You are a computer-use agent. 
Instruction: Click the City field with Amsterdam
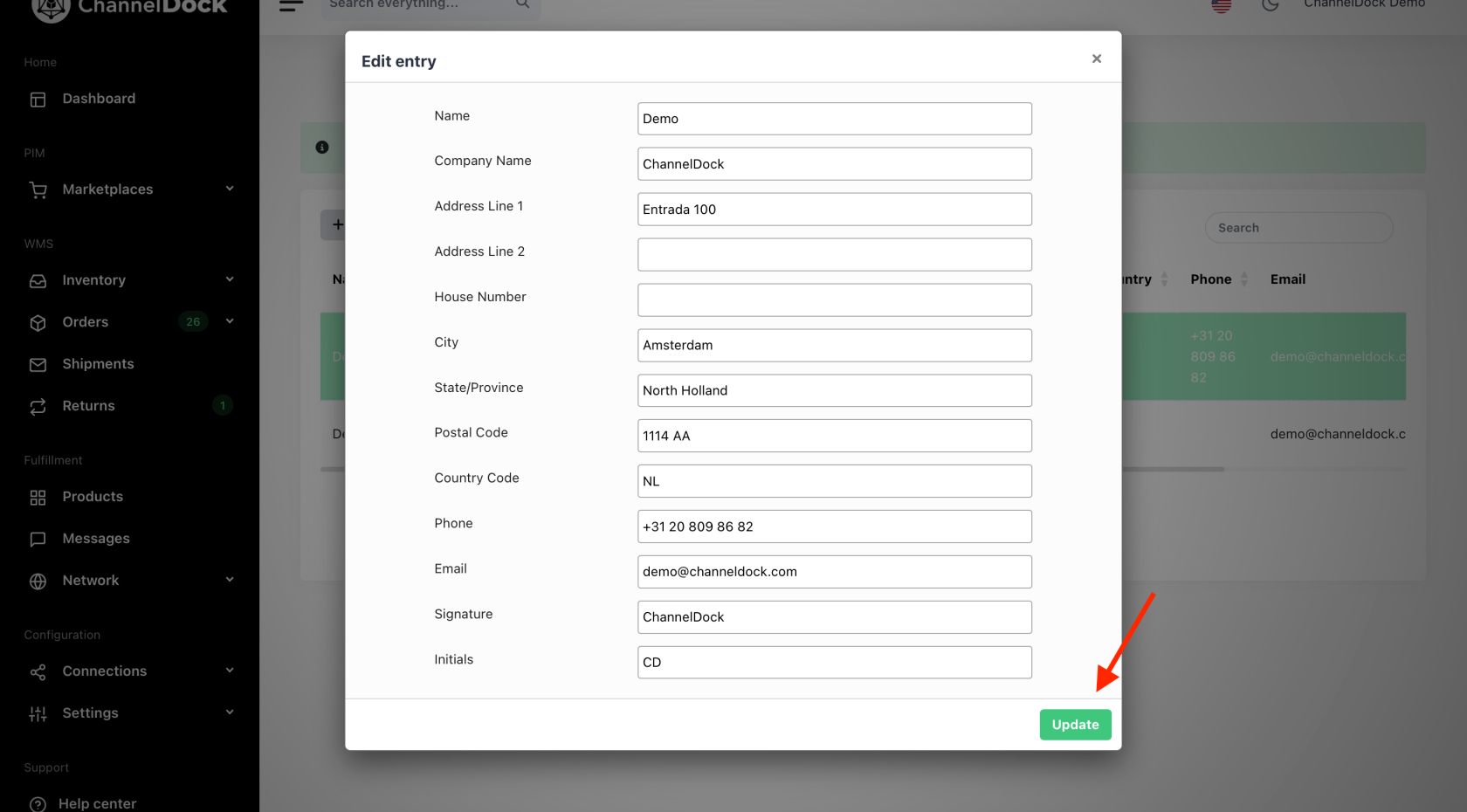point(835,345)
